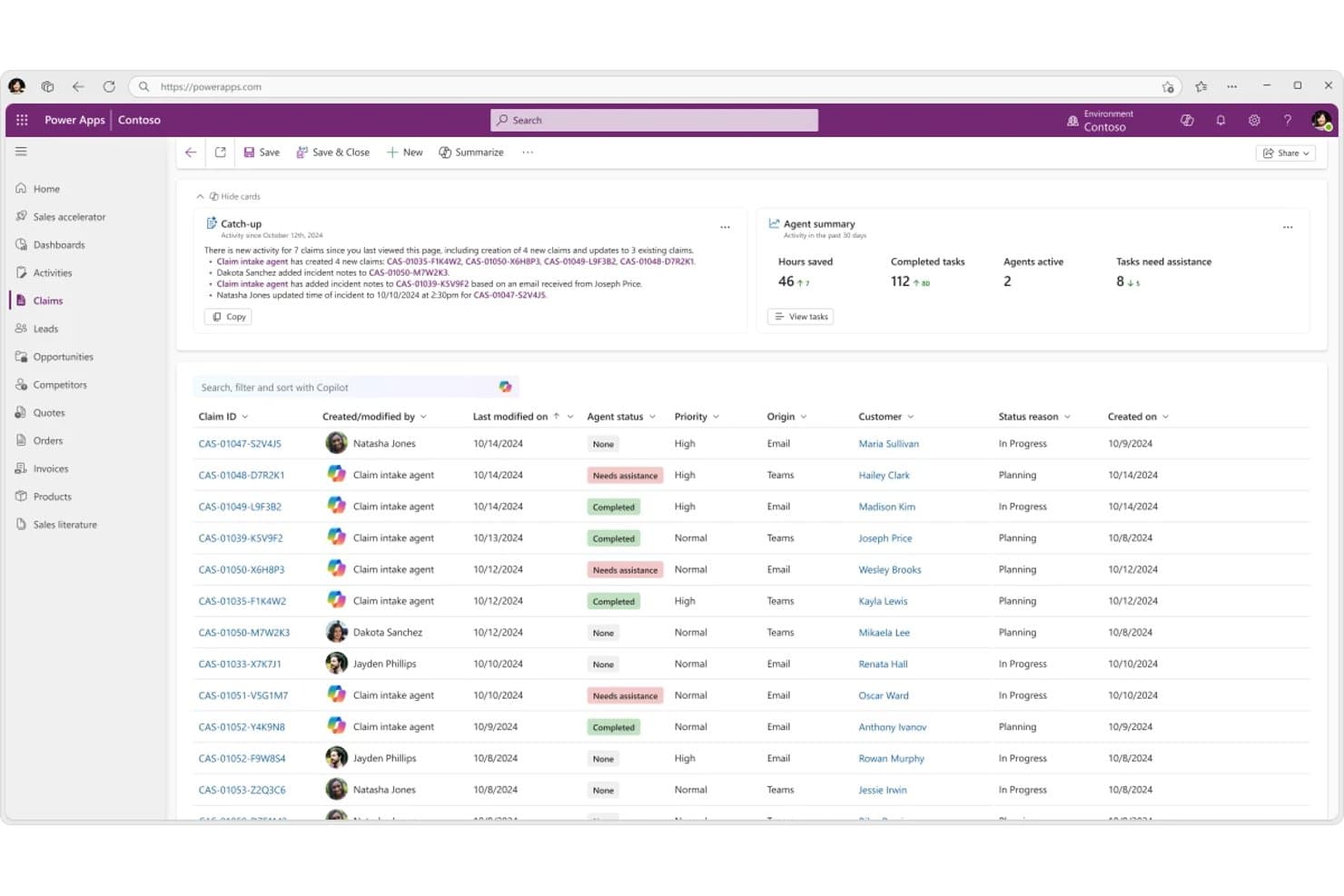1344x896 pixels.
Task: Click Save & Close
Action: [x=332, y=153]
